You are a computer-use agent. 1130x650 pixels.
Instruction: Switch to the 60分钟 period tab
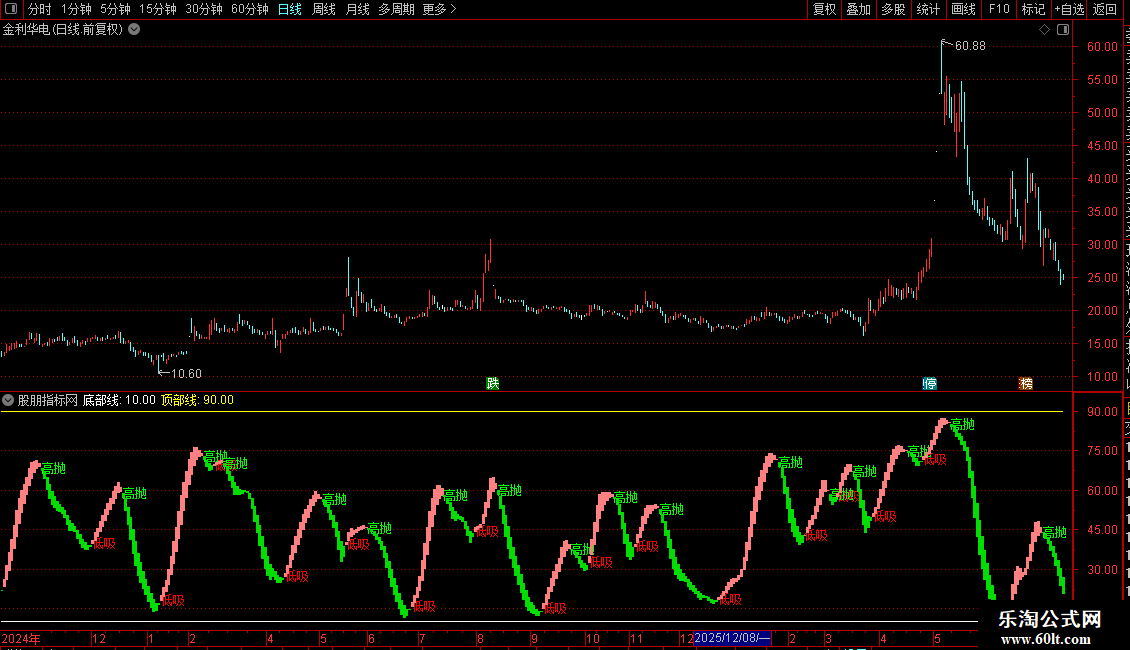click(x=250, y=9)
